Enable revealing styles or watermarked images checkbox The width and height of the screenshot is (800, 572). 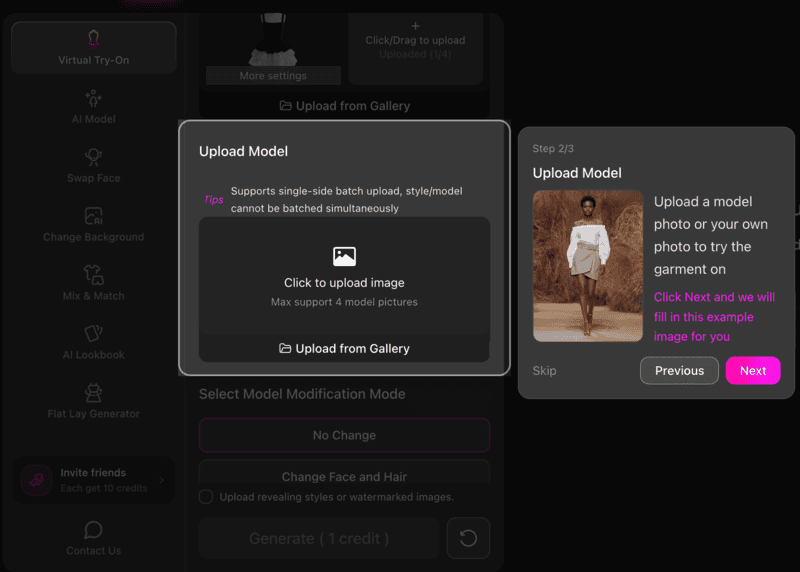pos(206,497)
